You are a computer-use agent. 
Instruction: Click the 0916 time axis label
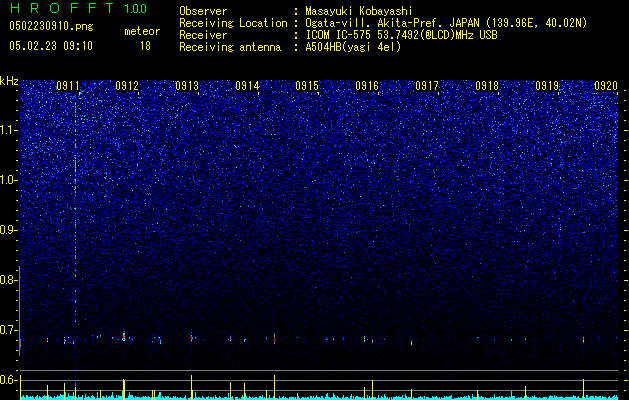[367, 86]
